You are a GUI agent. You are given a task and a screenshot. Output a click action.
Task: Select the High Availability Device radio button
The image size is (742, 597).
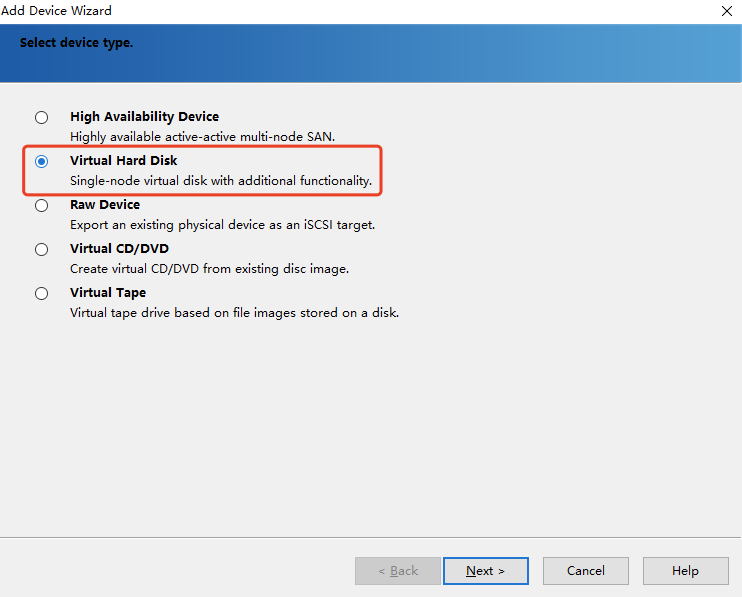(42, 117)
